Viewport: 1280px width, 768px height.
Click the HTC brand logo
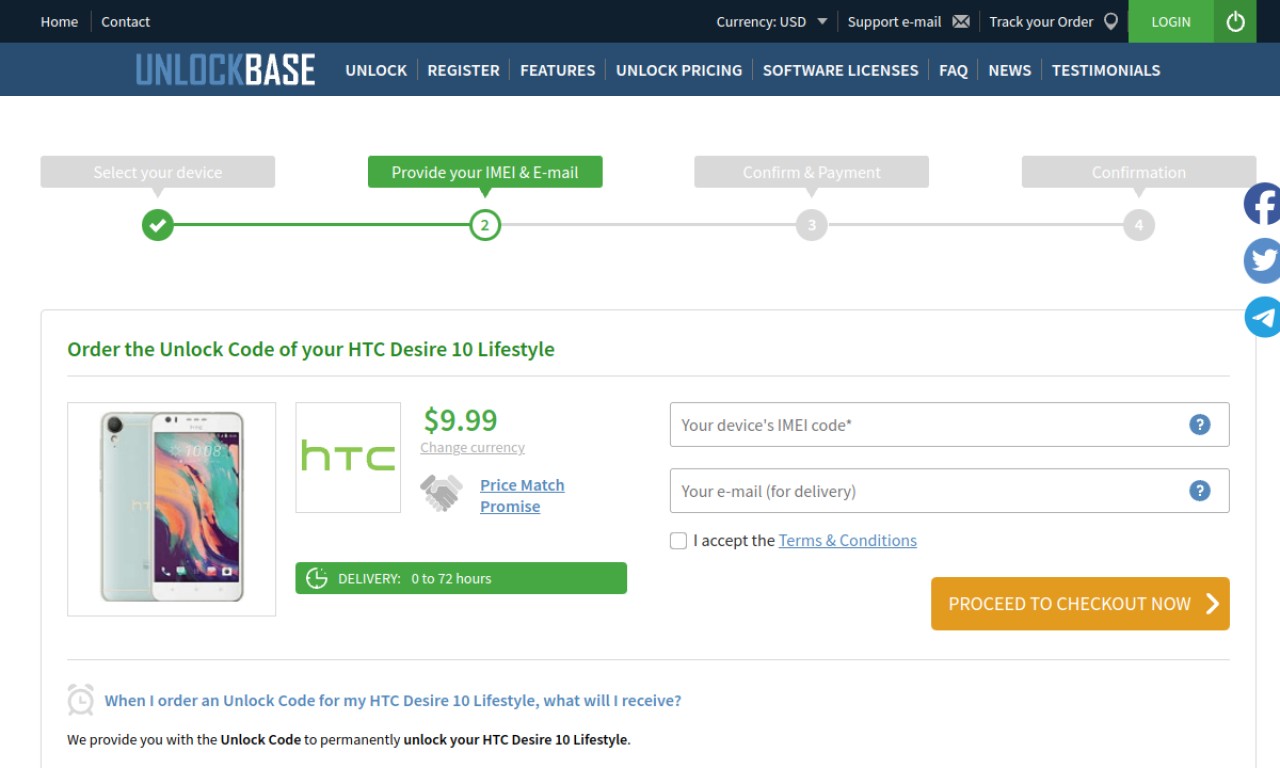tap(348, 457)
